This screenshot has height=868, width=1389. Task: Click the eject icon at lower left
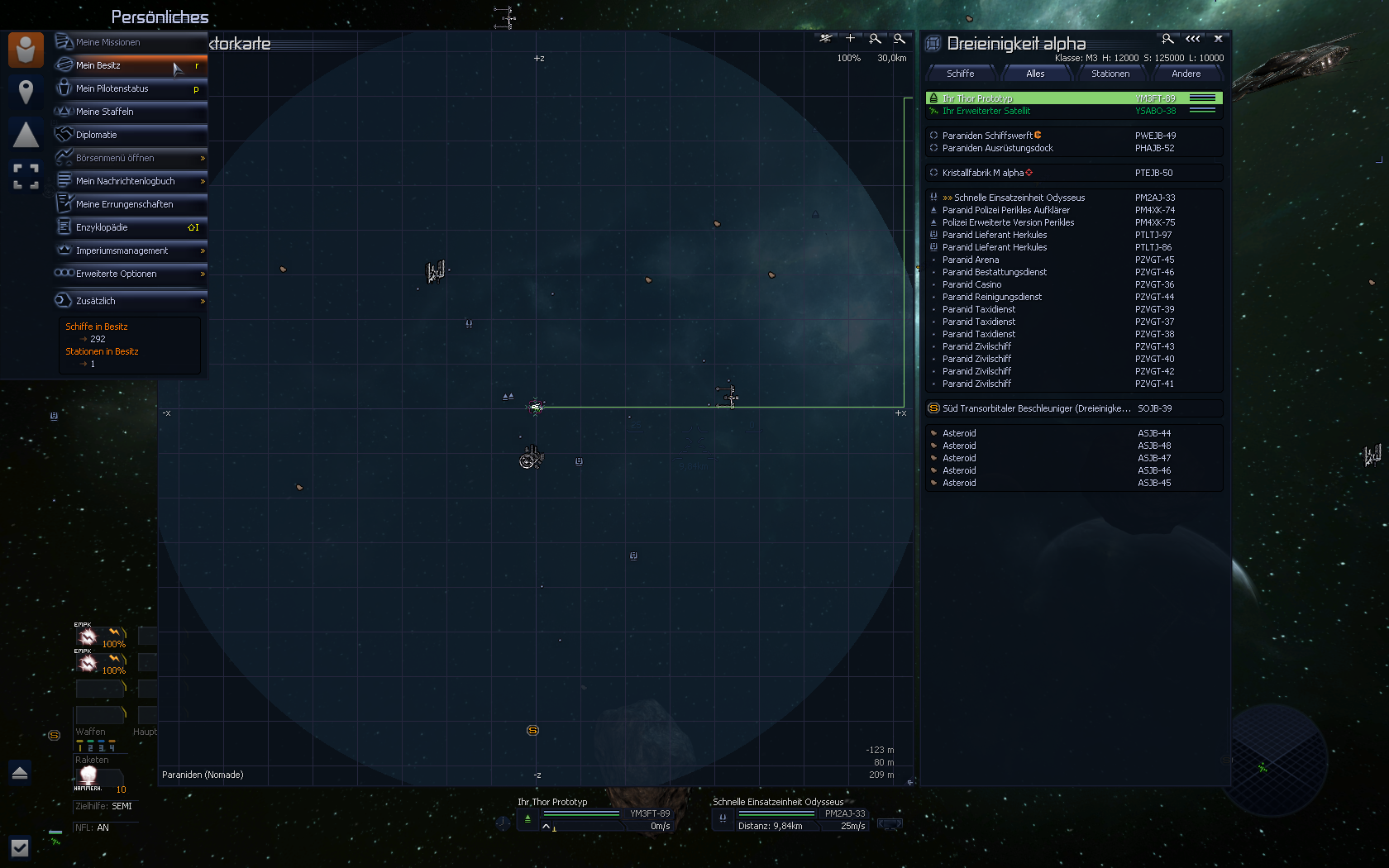pyautogui.click(x=20, y=773)
